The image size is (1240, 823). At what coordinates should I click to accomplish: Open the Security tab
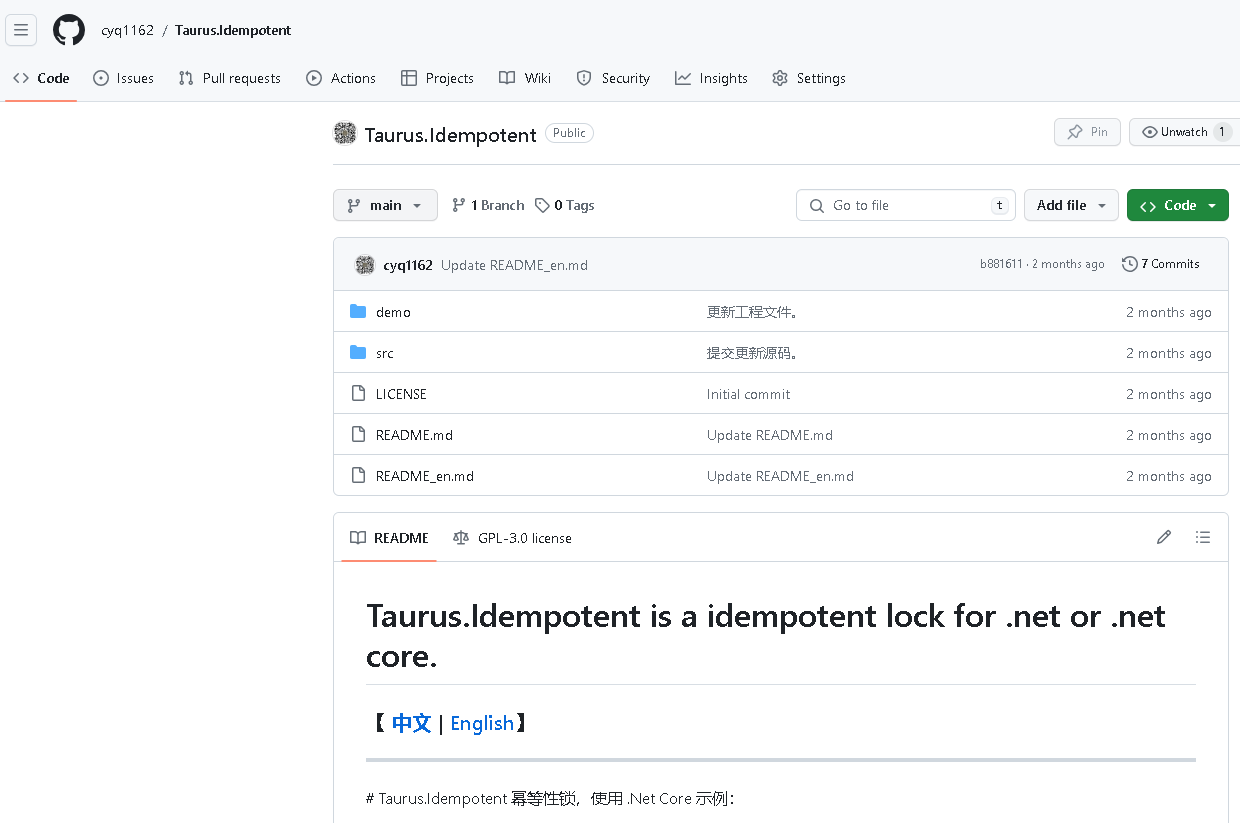pyautogui.click(x=613, y=78)
